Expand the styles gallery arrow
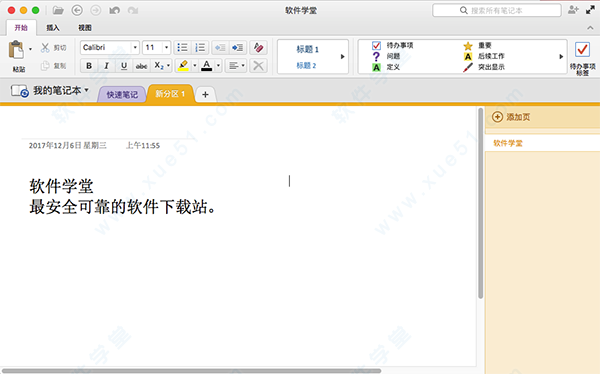600x374 pixels. [342, 57]
